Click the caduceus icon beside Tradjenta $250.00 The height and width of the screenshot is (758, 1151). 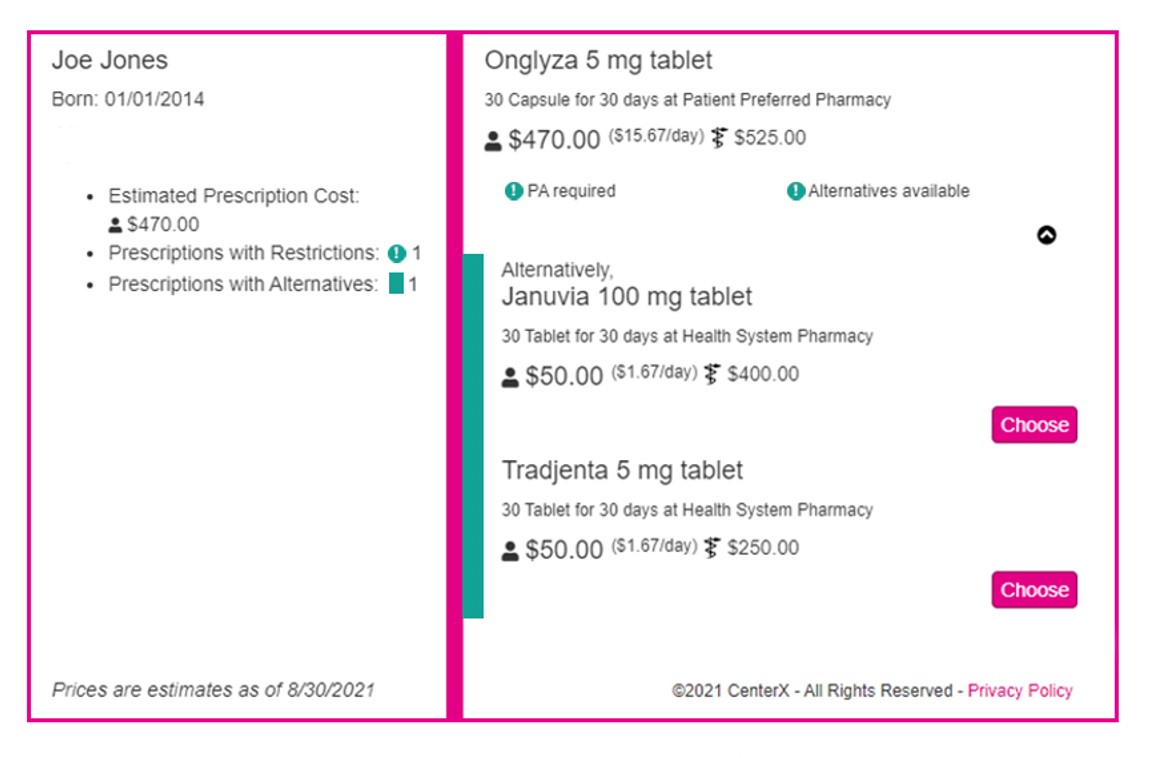(712, 548)
